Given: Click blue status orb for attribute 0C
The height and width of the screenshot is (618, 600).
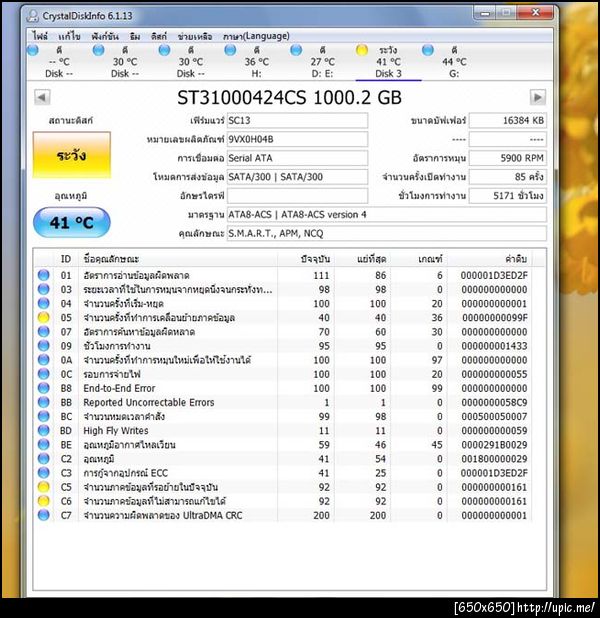Looking at the screenshot, I should point(44,374).
